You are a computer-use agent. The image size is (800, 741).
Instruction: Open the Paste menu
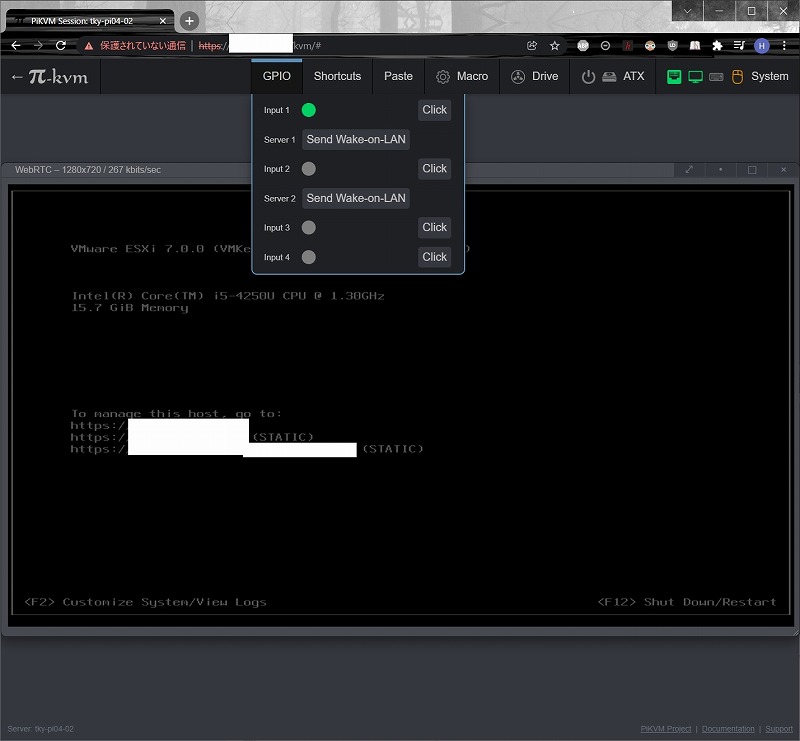pos(398,76)
